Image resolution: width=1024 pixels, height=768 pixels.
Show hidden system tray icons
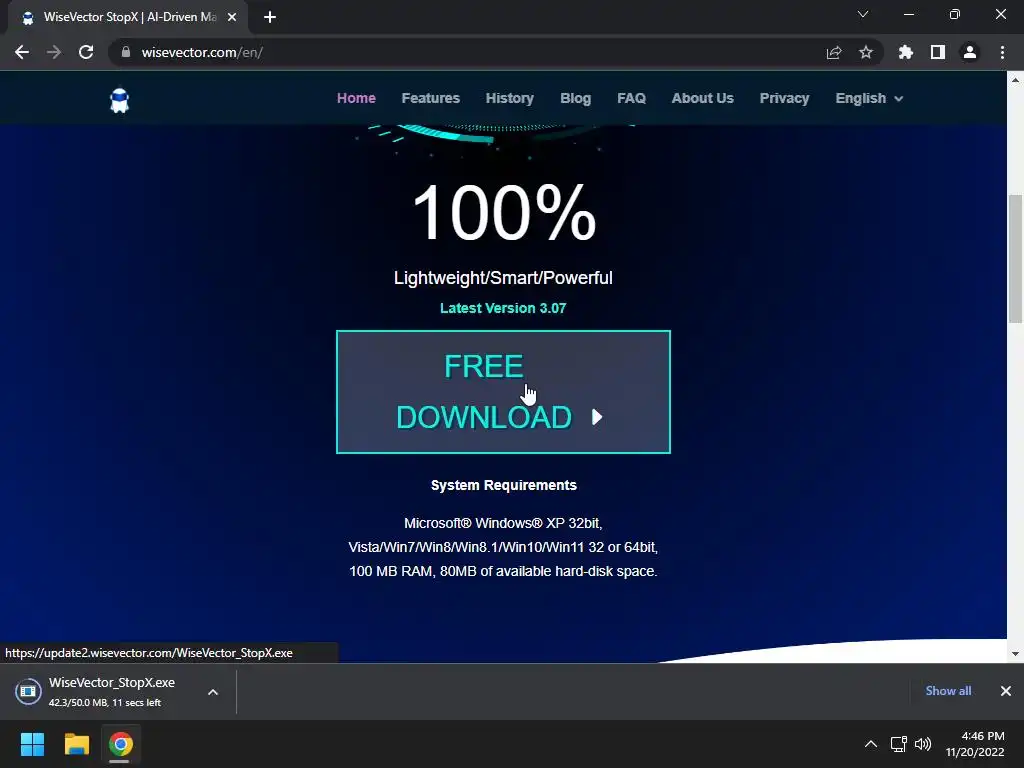click(x=871, y=744)
